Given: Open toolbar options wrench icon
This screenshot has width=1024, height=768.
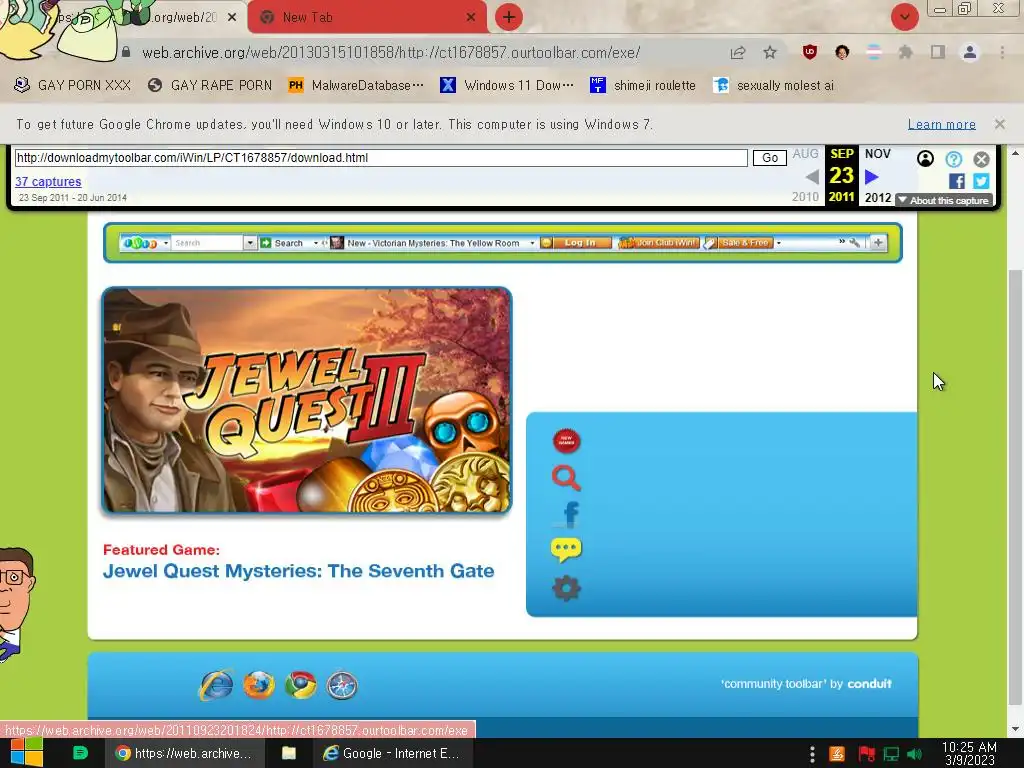Looking at the screenshot, I should 855,243.
